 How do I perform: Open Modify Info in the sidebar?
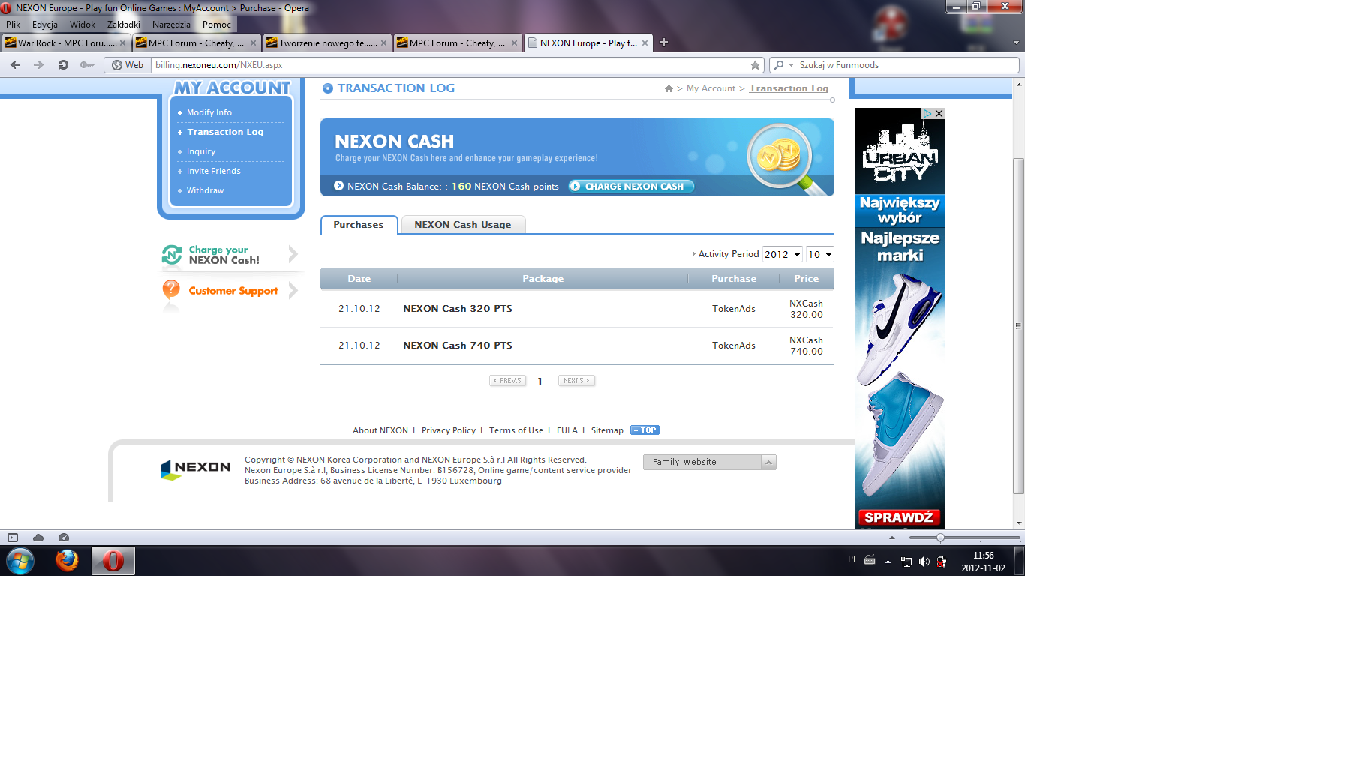click(x=209, y=113)
